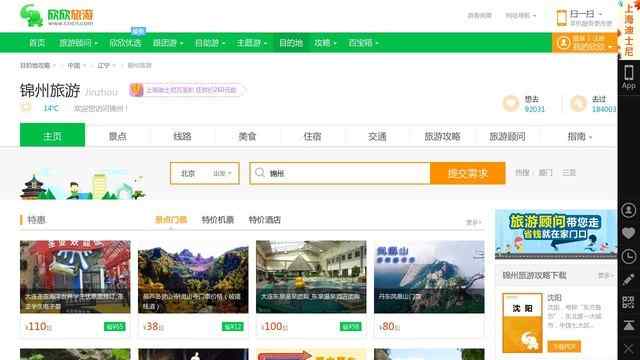Expand the 自助游 menu in navigation bar
The image size is (640, 360).
click(x=210, y=43)
